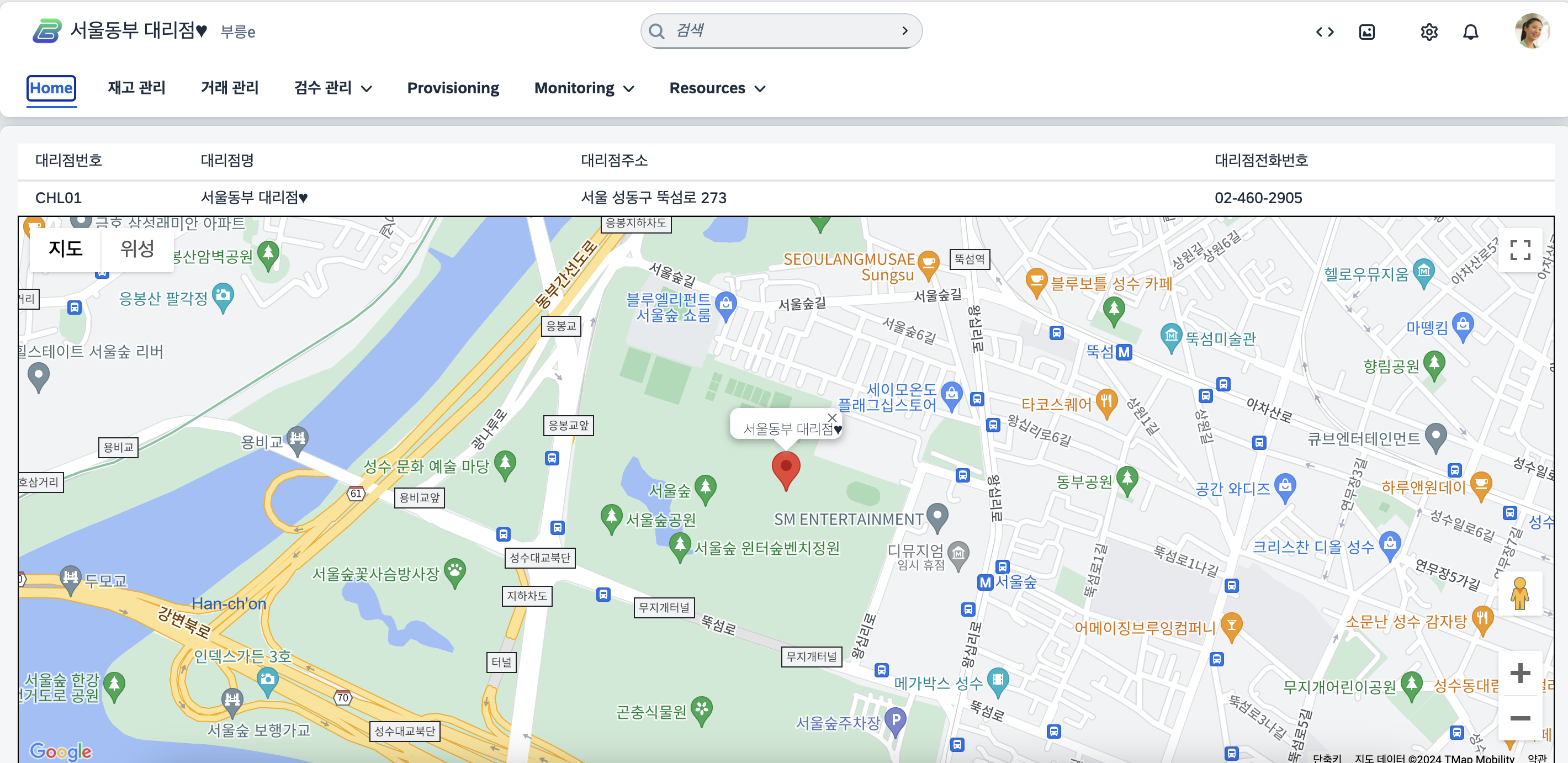The image size is (1568, 763).
Task: Expand the 검수 관리 dropdown
Action: click(x=332, y=88)
